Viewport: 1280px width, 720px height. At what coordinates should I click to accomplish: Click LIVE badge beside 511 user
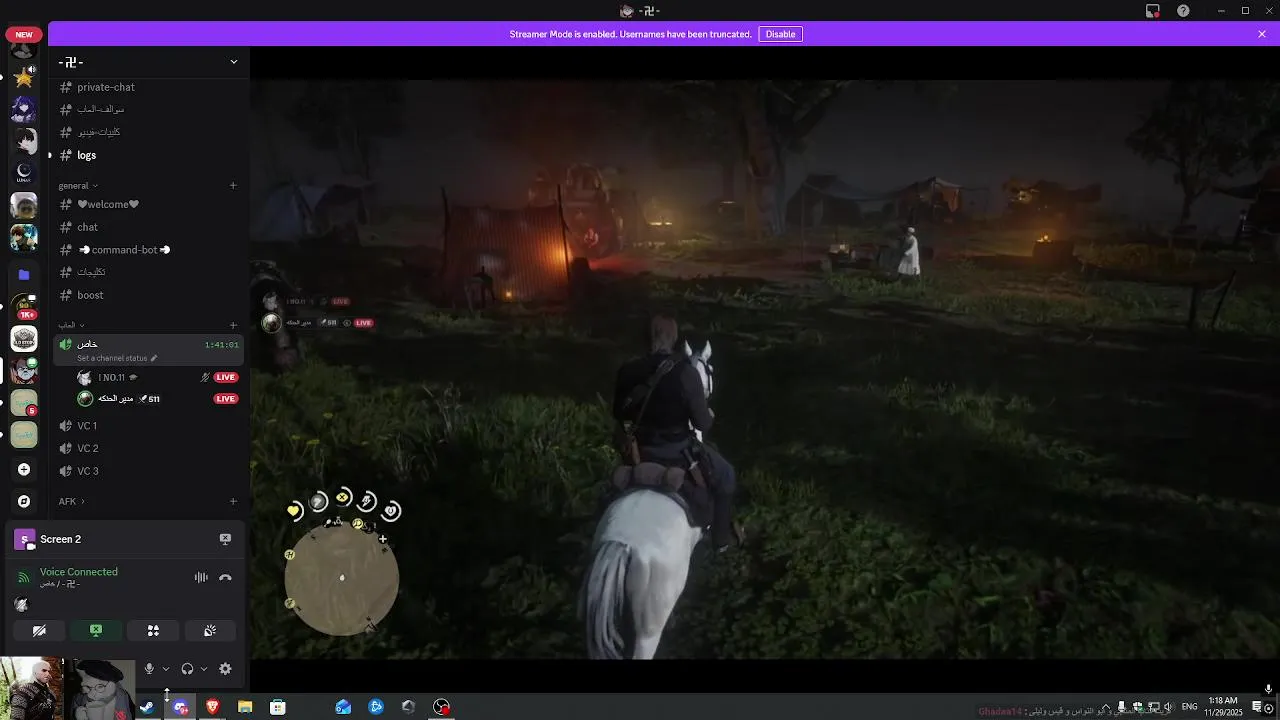tap(226, 399)
